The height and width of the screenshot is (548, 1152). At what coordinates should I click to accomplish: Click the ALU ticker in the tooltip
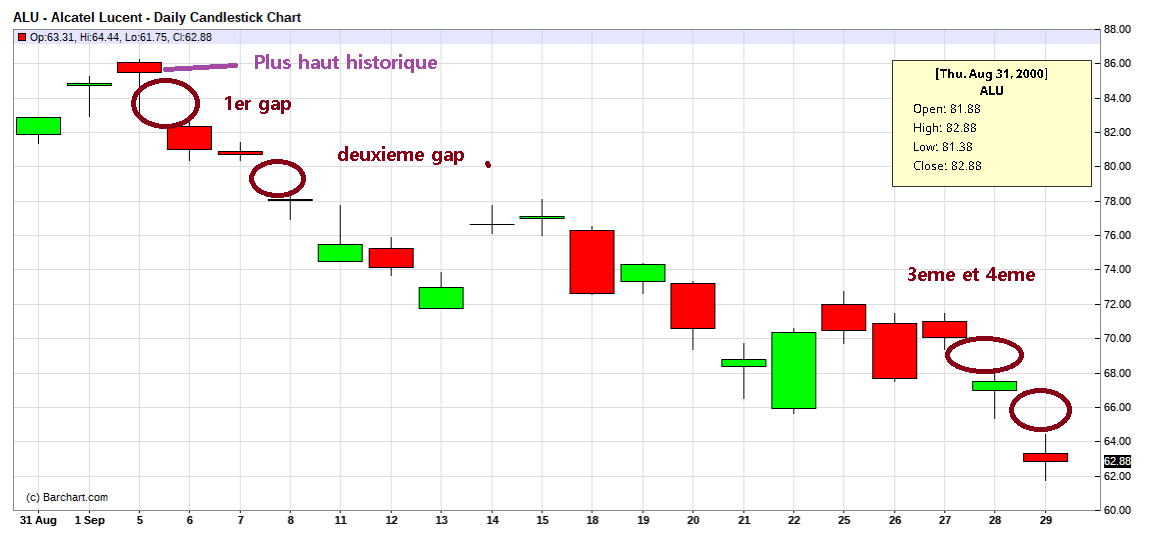(991, 91)
